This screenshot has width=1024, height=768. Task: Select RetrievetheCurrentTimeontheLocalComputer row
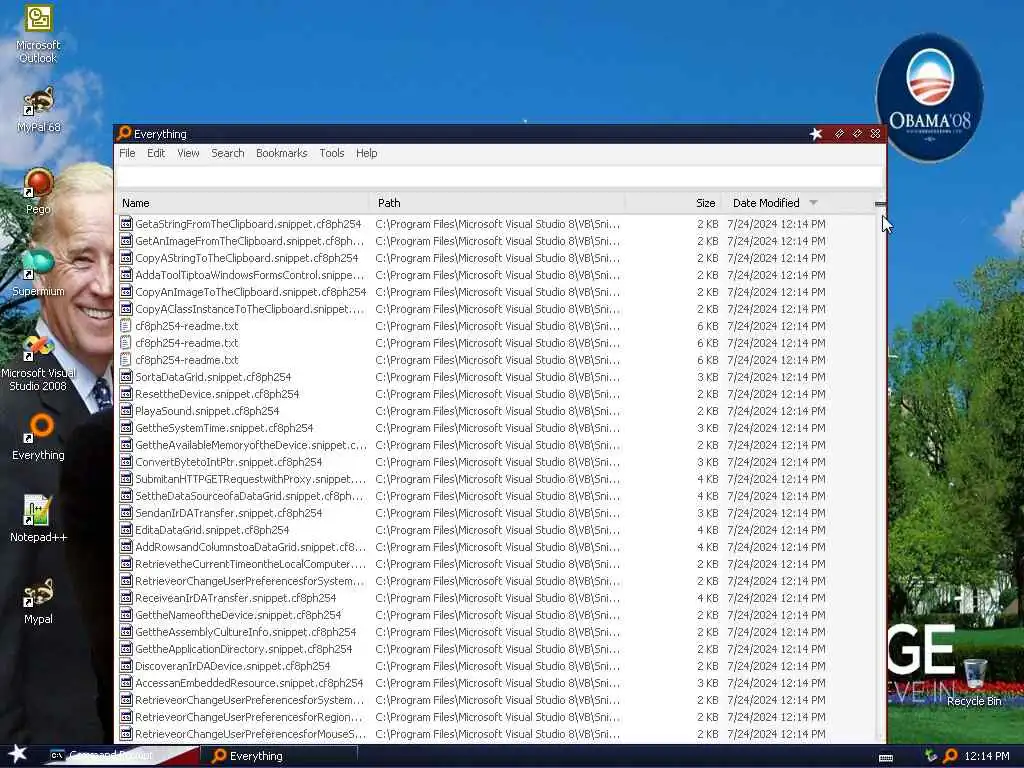pos(495,564)
